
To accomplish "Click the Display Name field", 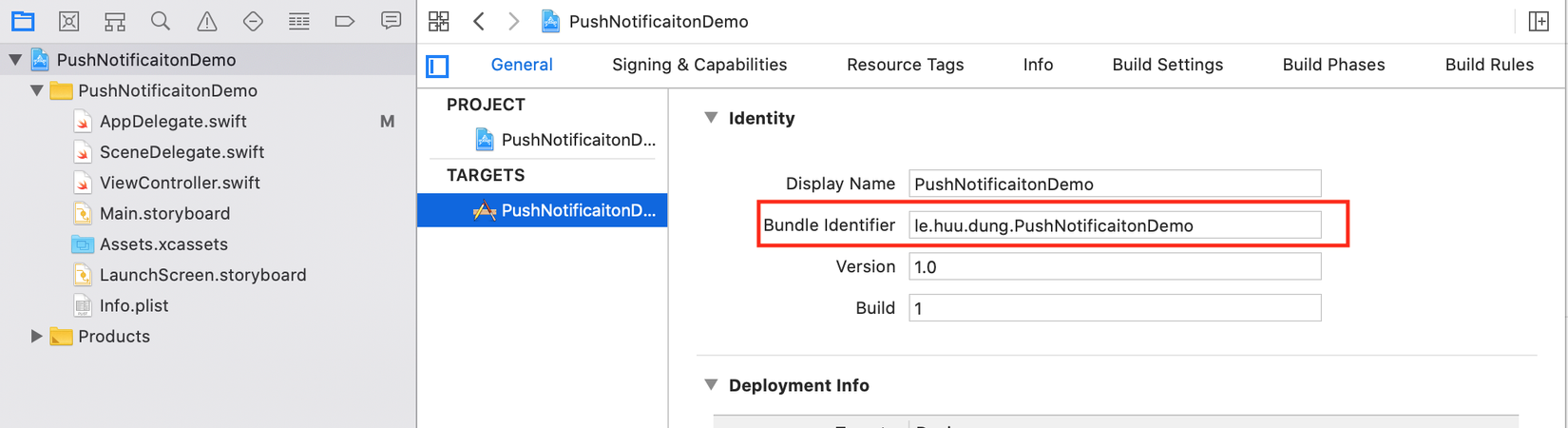I will (1115, 184).
